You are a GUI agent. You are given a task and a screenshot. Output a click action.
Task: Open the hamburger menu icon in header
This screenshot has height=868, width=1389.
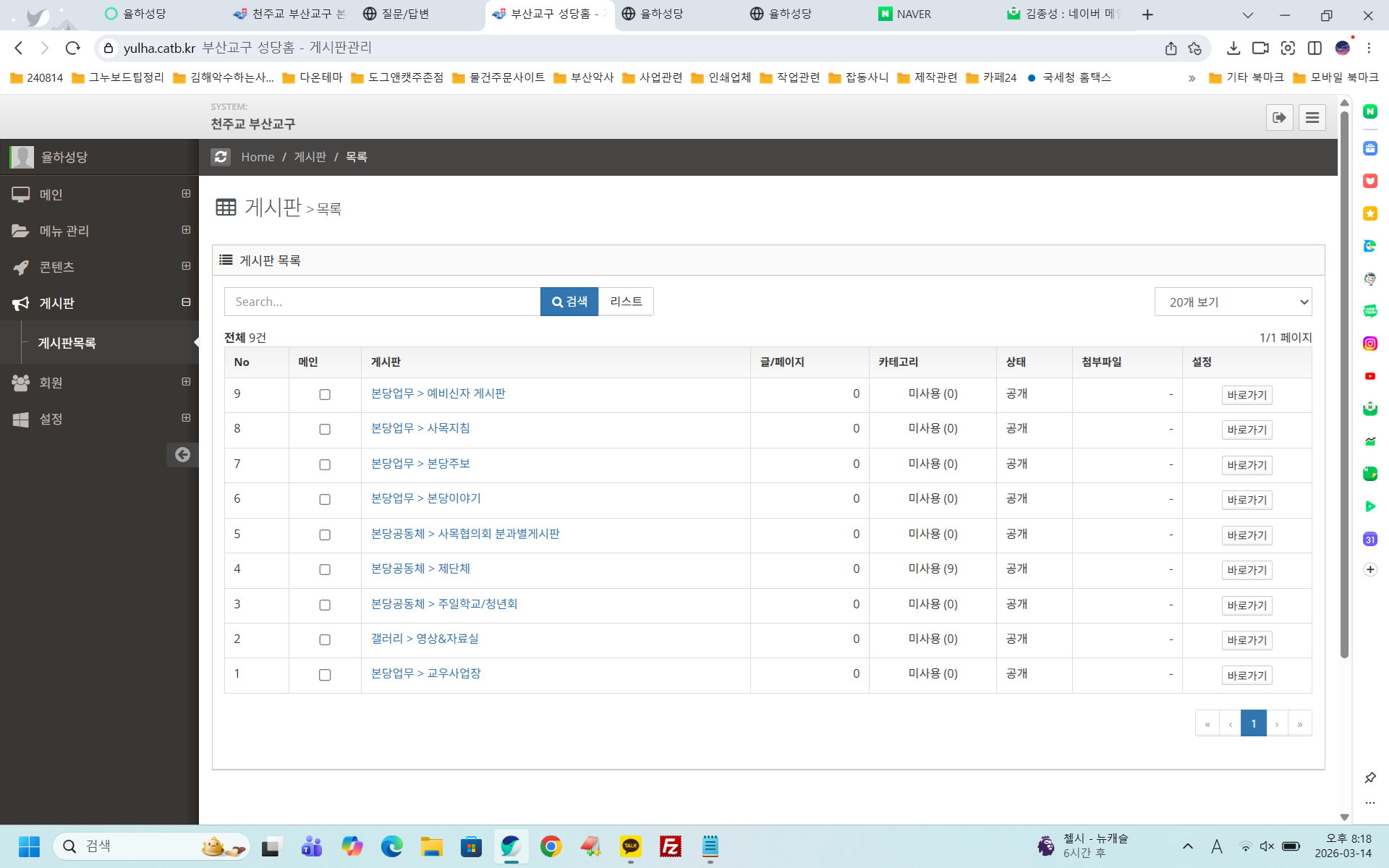click(x=1312, y=118)
